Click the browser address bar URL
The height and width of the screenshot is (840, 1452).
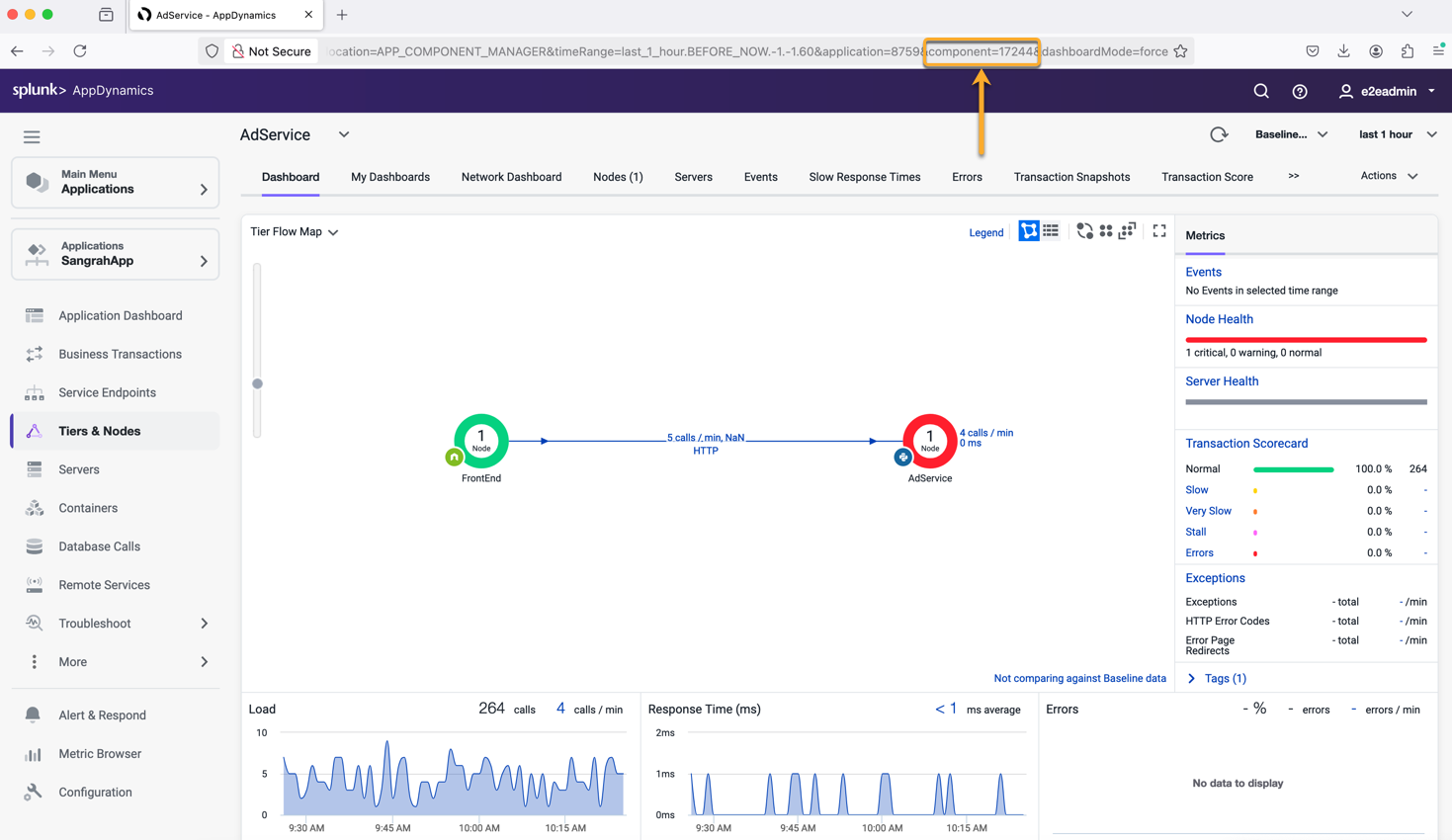748,51
